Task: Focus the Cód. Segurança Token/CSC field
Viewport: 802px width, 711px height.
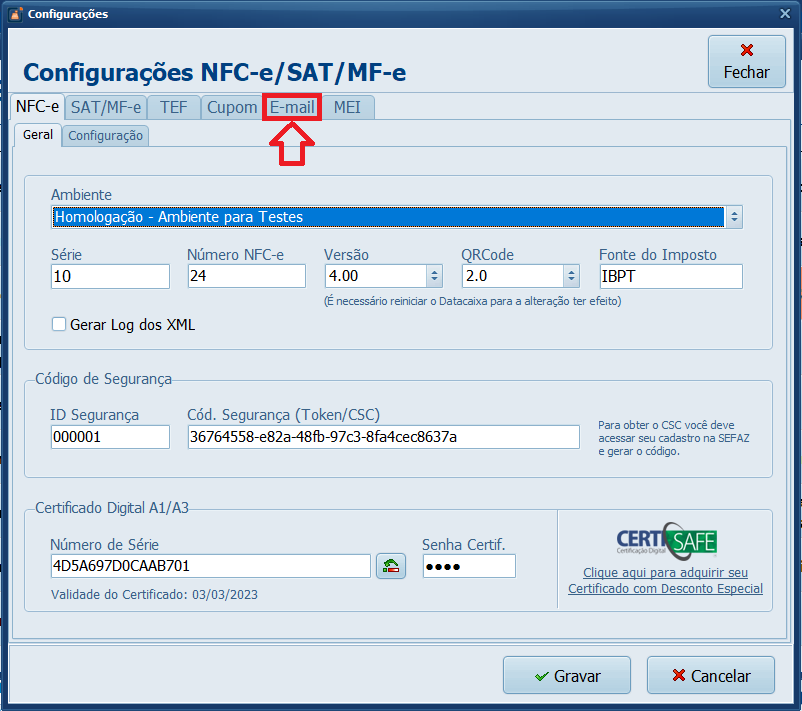Action: (383, 437)
